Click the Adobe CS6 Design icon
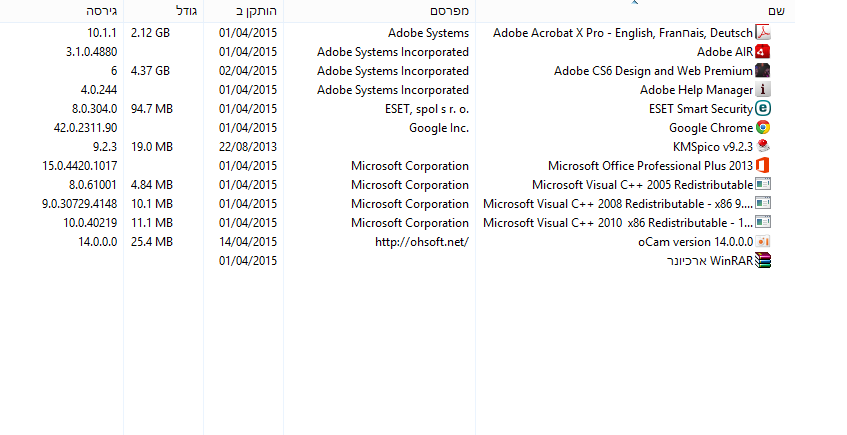The height and width of the screenshot is (435, 847). tap(763, 70)
